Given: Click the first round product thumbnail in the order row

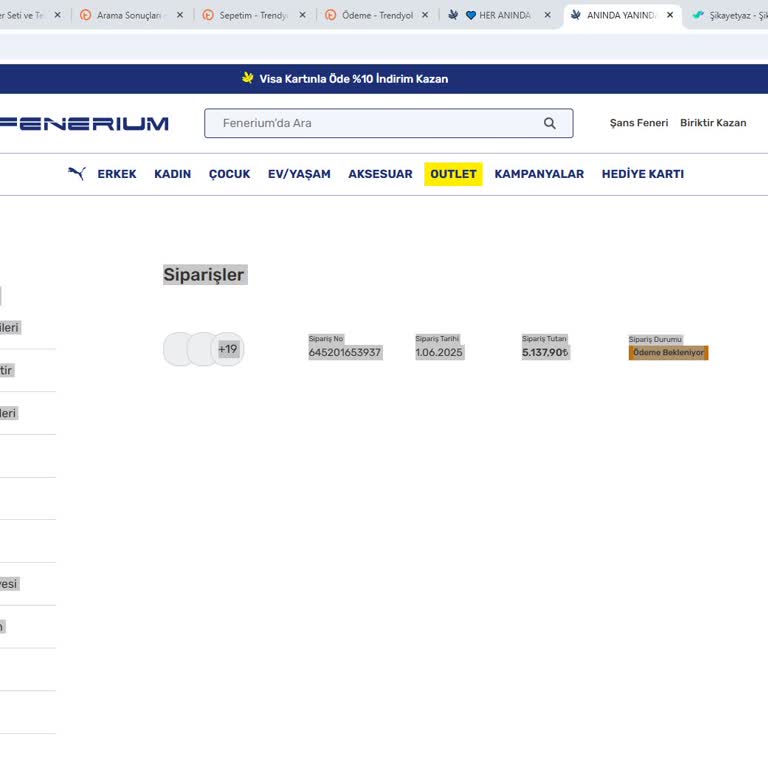Looking at the screenshot, I should (179, 349).
